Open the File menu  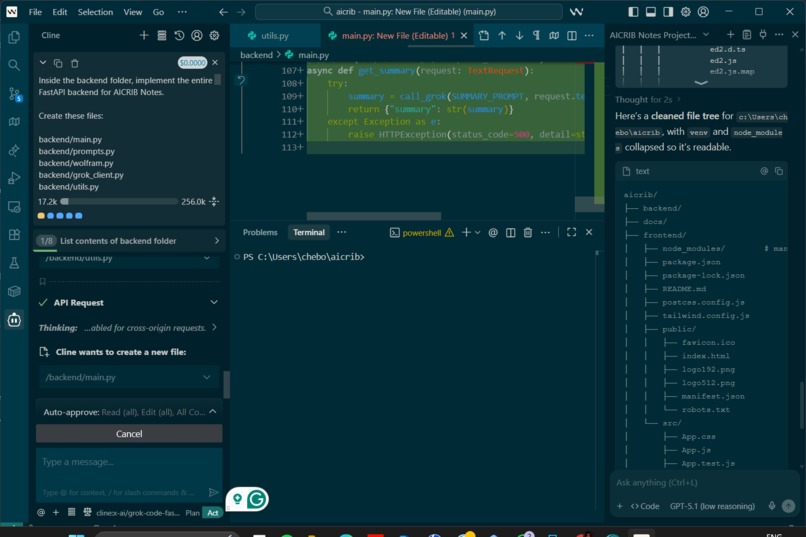click(x=35, y=12)
